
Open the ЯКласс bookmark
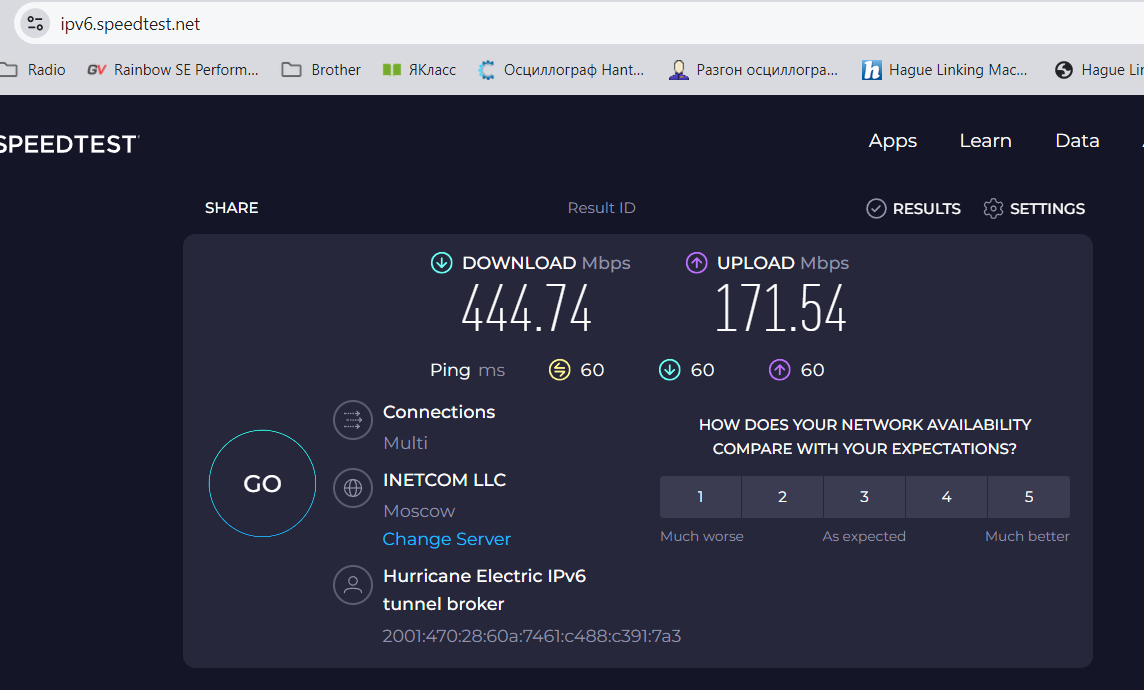click(x=420, y=70)
